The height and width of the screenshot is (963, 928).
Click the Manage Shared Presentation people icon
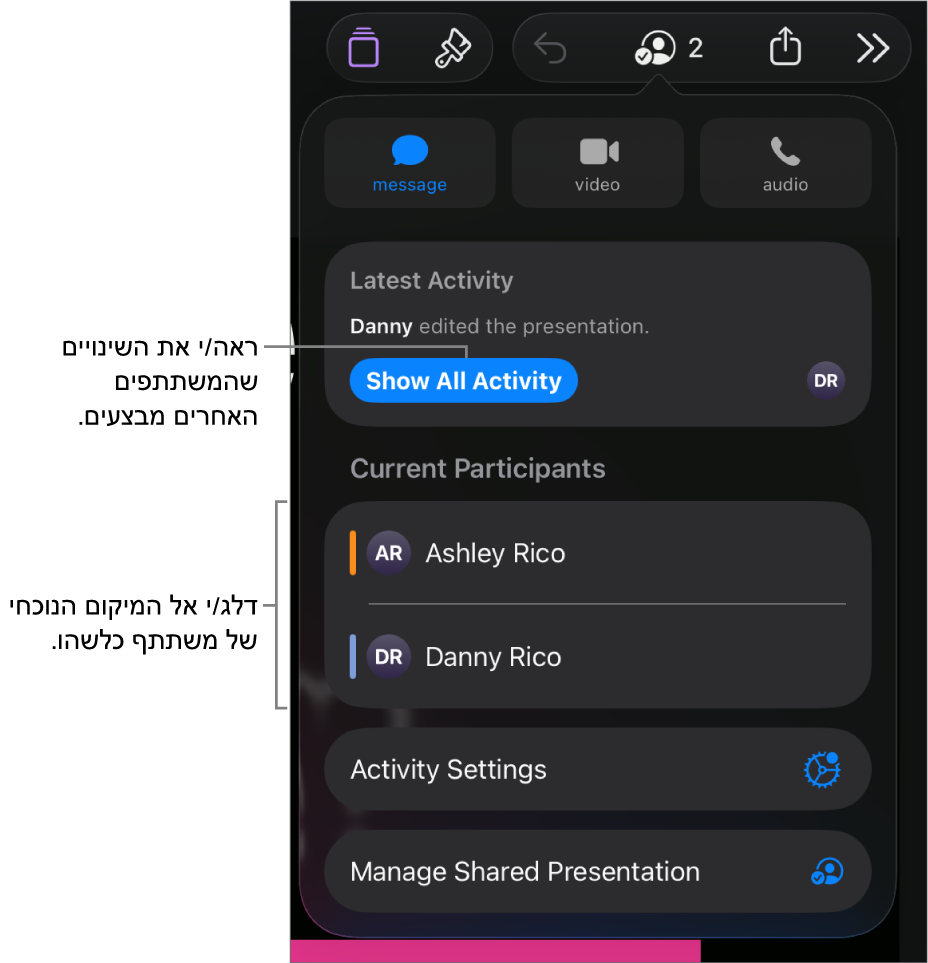(x=827, y=871)
